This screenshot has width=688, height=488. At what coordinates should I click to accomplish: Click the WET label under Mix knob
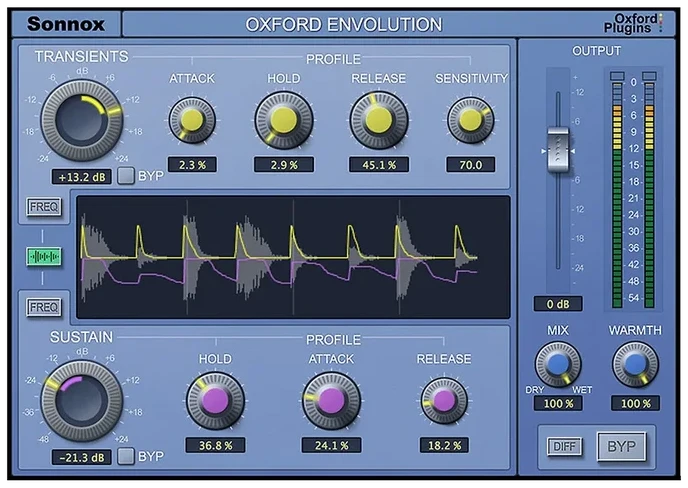pos(582,390)
